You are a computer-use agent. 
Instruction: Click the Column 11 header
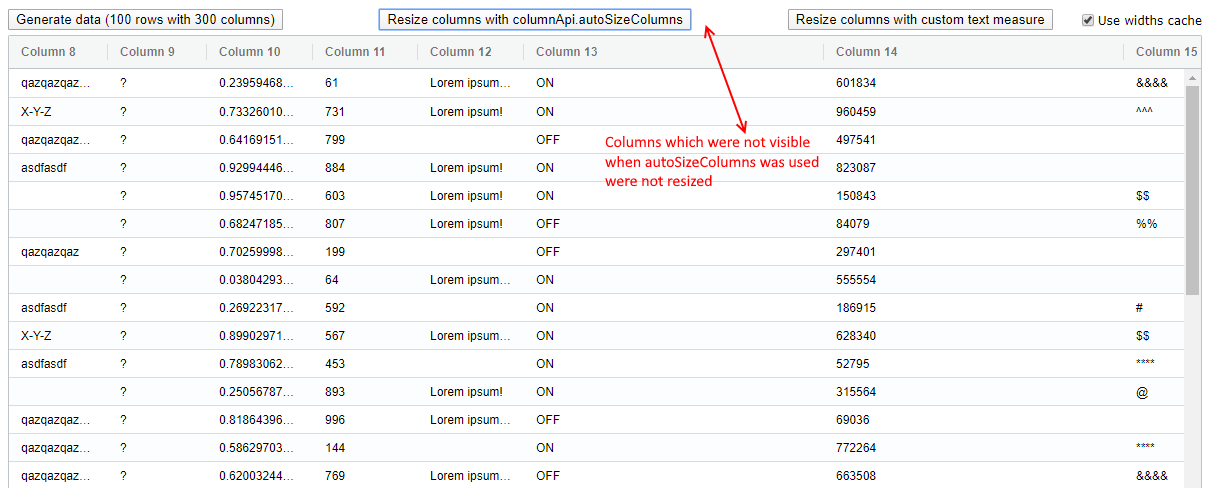(355, 52)
